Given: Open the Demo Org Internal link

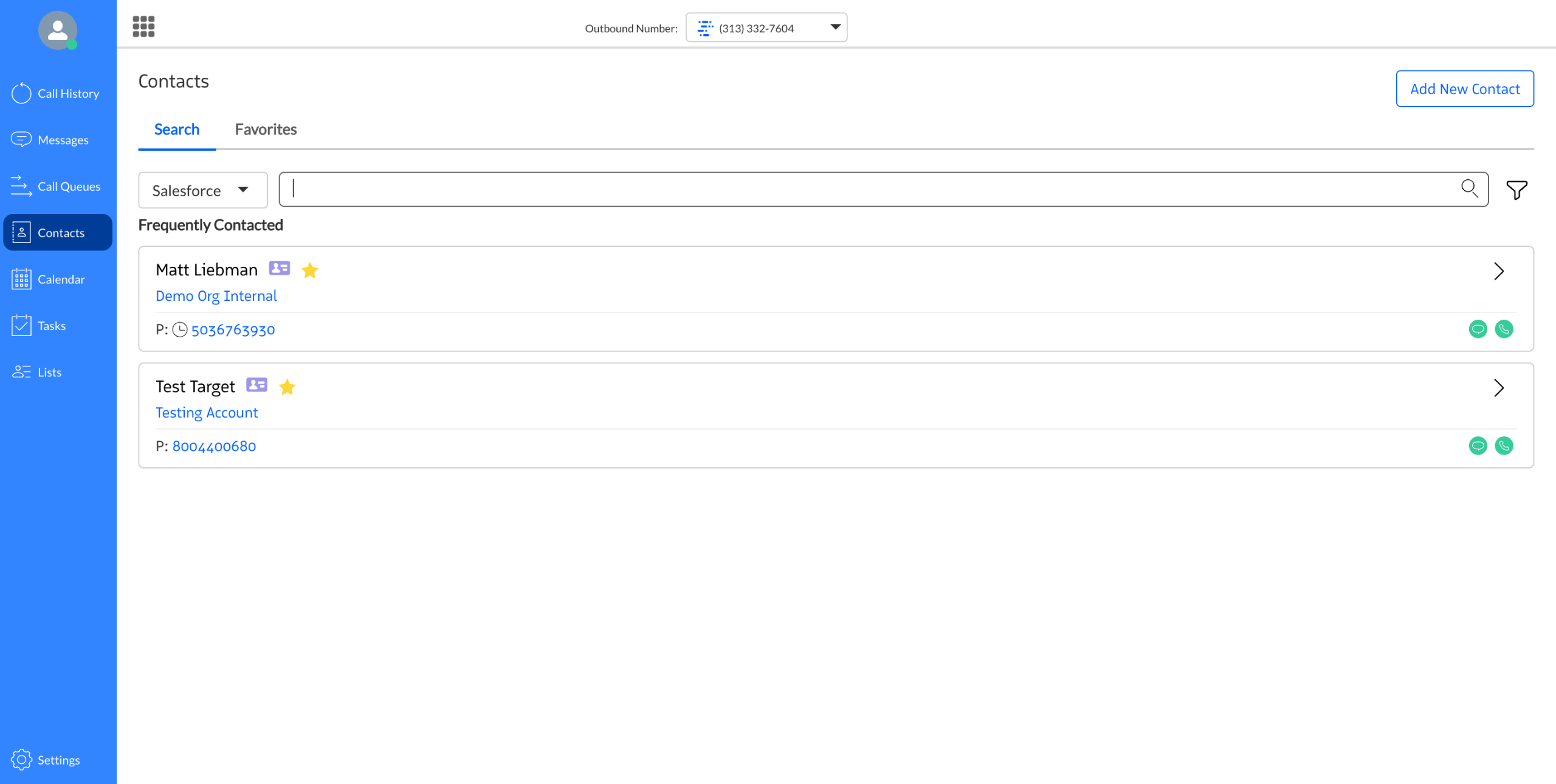Looking at the screenshot, I should pyautogui.click(x=216, y=296).
